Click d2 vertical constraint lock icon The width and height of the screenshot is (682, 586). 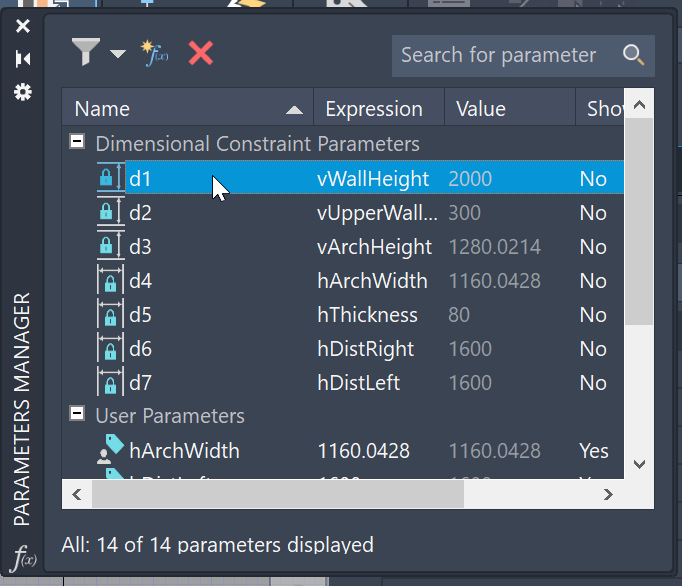110,212
